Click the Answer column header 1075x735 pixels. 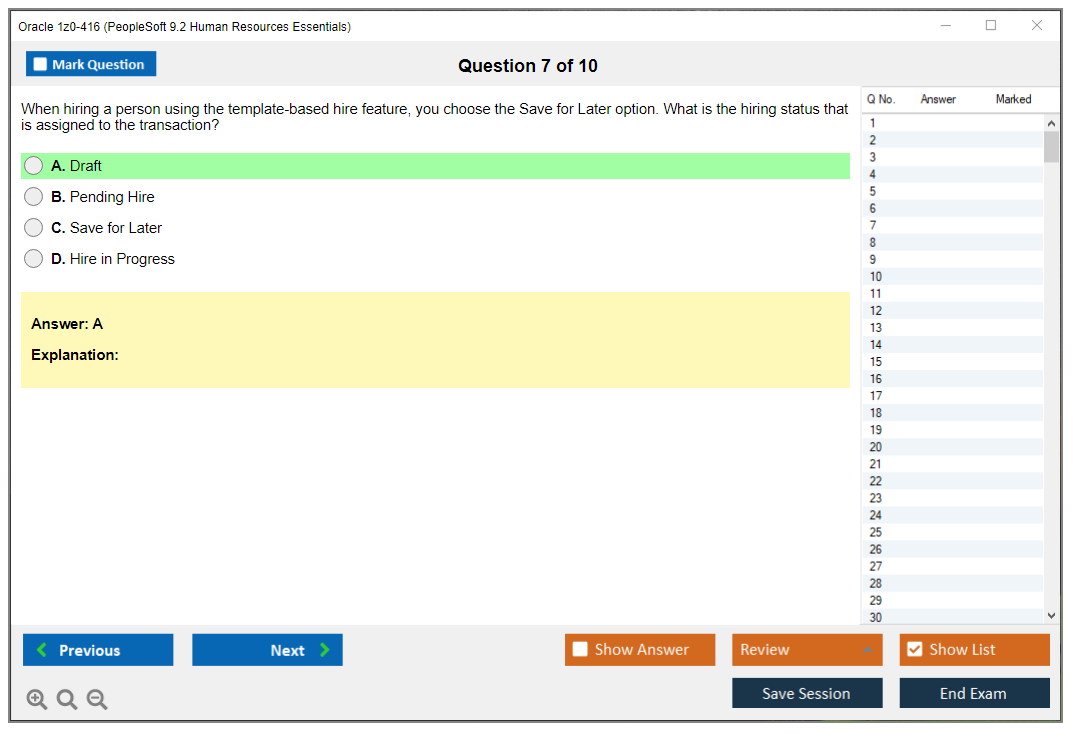[937, 99]
